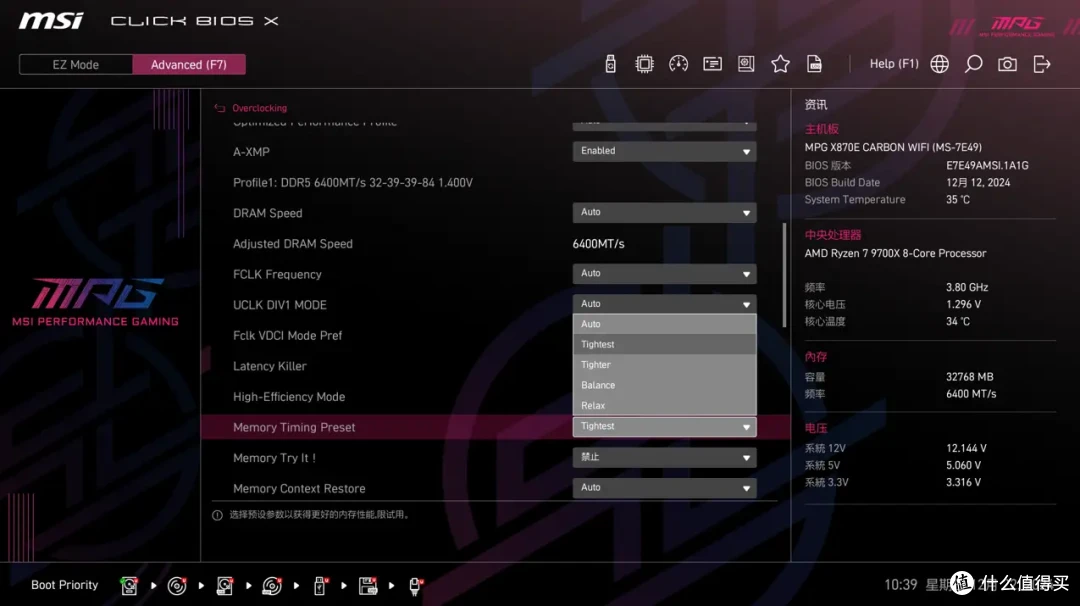
Task: Click the info icon beside the description text
Action: coord(217,515)
